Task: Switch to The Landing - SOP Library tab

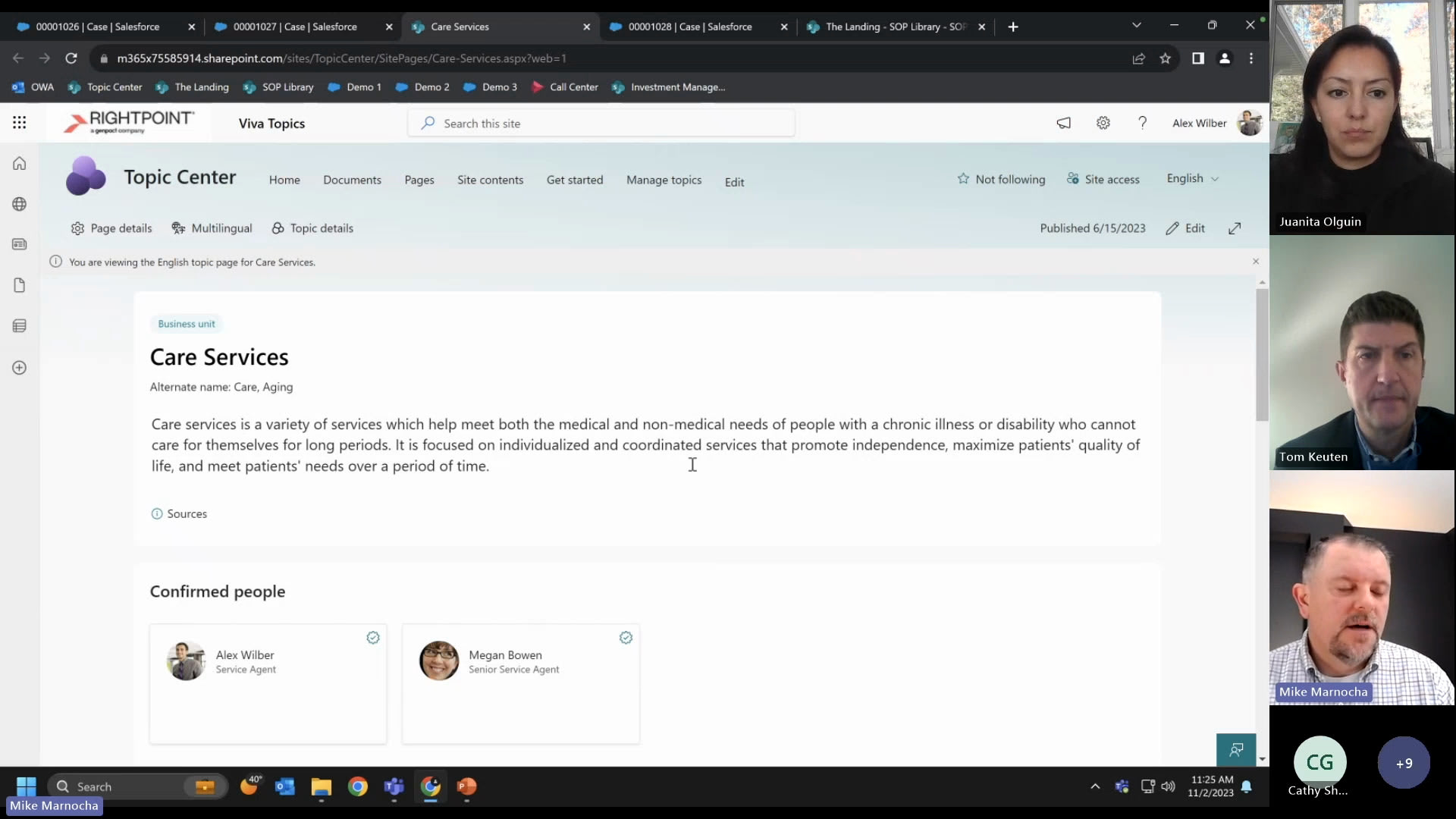Action: (895, 27)
